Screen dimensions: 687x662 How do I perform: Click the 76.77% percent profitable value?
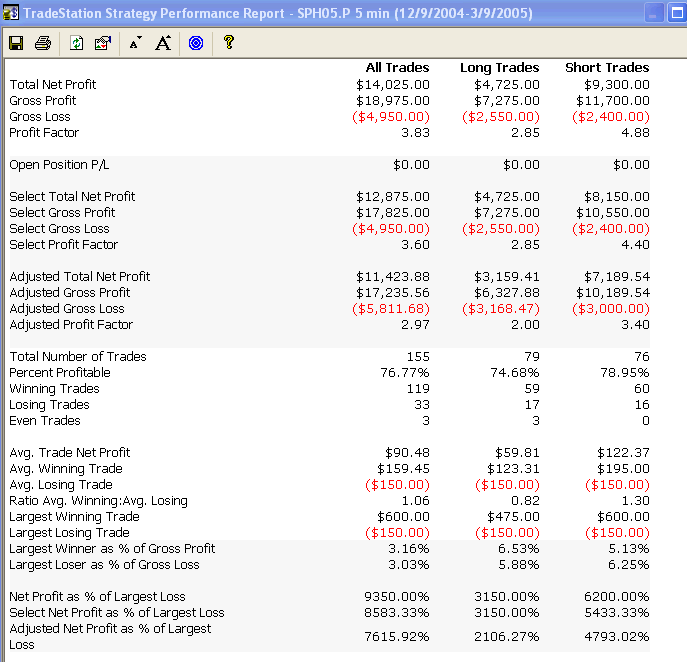click(404, 373)
